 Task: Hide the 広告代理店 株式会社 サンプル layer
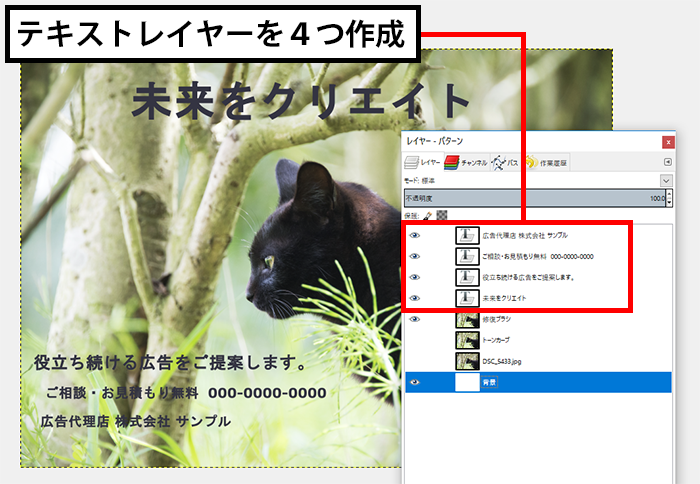(415, 235)
